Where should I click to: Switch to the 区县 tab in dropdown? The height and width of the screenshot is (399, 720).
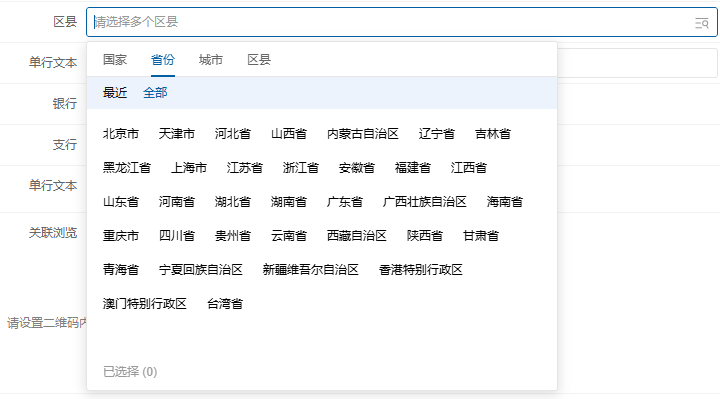(x=259, y=60)
